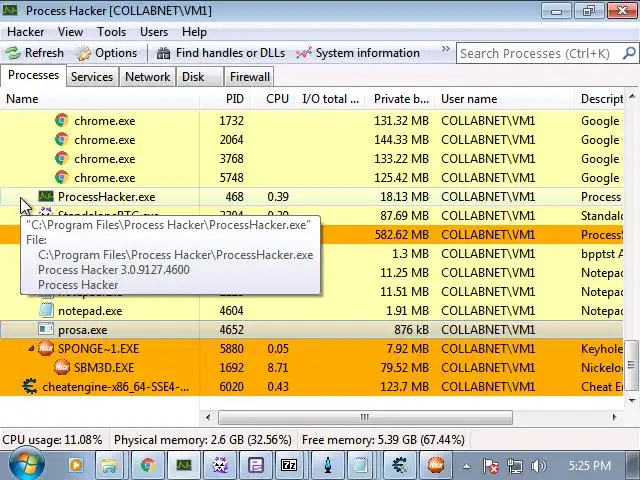Sort by the Name column header
Screen dimensions: 640x480
(x=100, y=99)
